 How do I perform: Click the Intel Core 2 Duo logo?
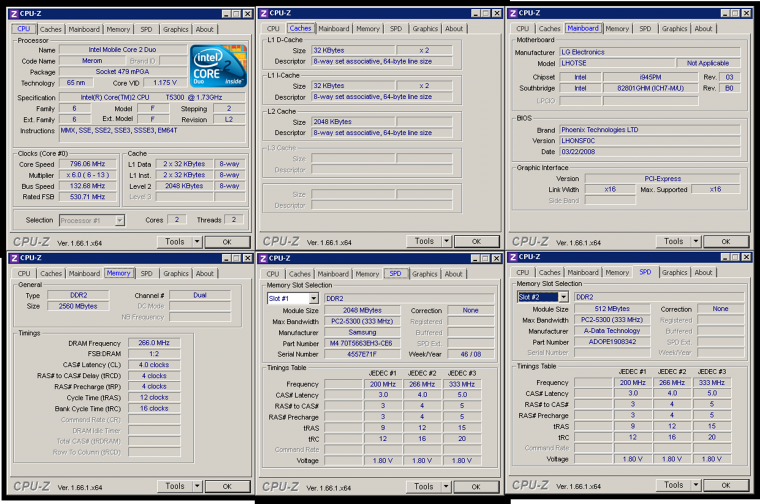pyautogui.click(x=218, y=66)
